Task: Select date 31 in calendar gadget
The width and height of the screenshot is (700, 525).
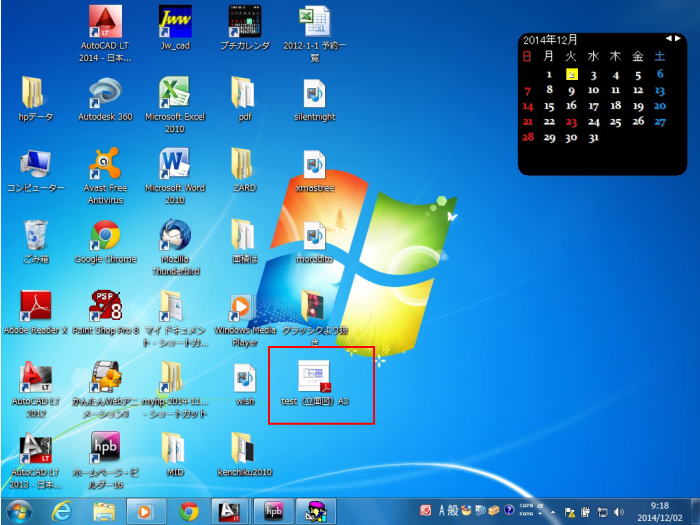Action: point(593,138)
